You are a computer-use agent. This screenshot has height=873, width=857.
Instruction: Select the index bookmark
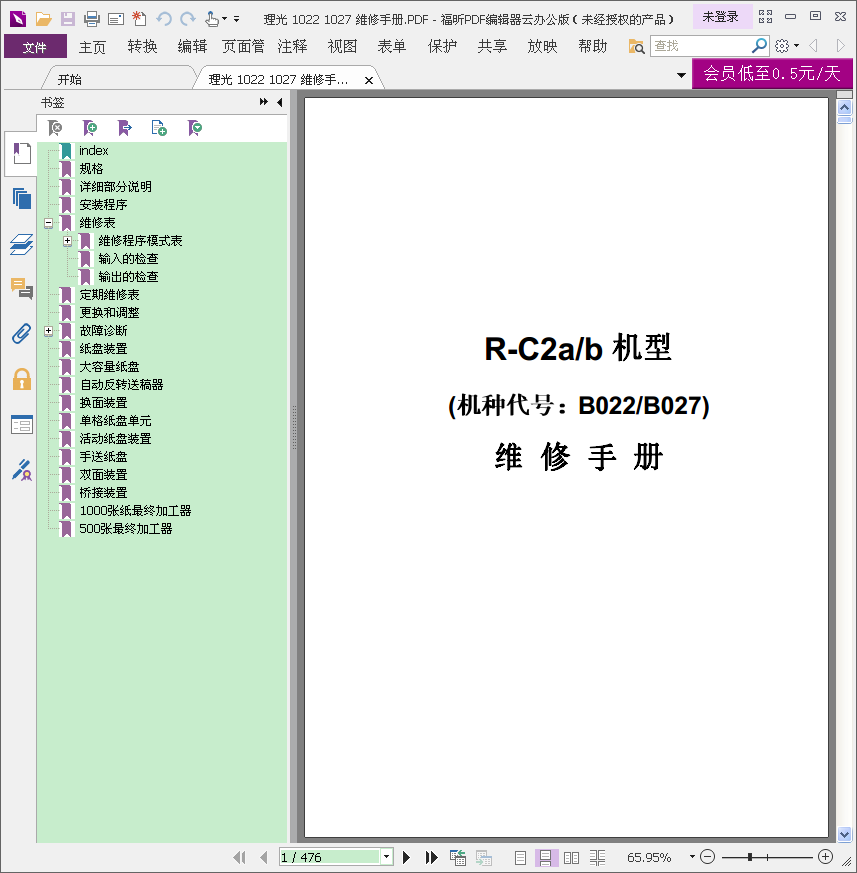tap(94, 151)
